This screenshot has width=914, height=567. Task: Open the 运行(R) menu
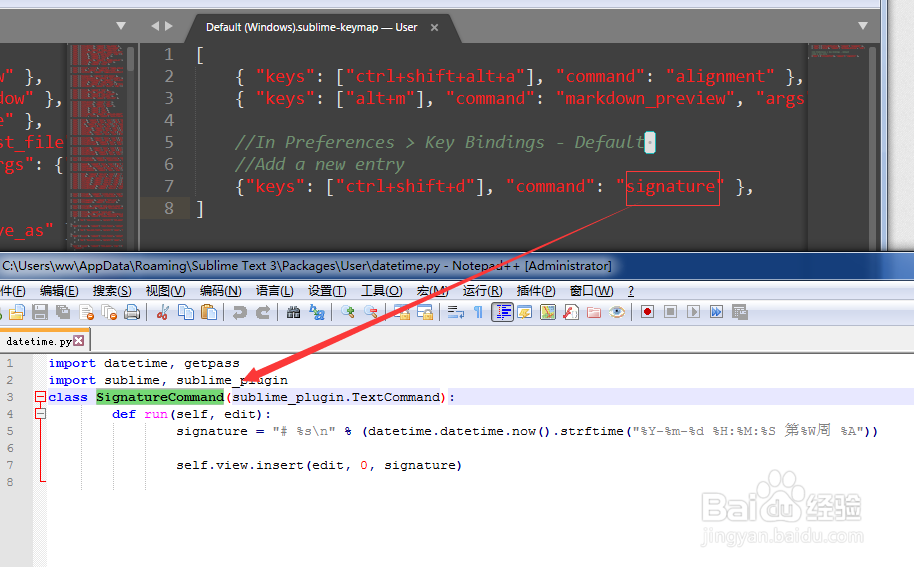[x=483, y=291]
